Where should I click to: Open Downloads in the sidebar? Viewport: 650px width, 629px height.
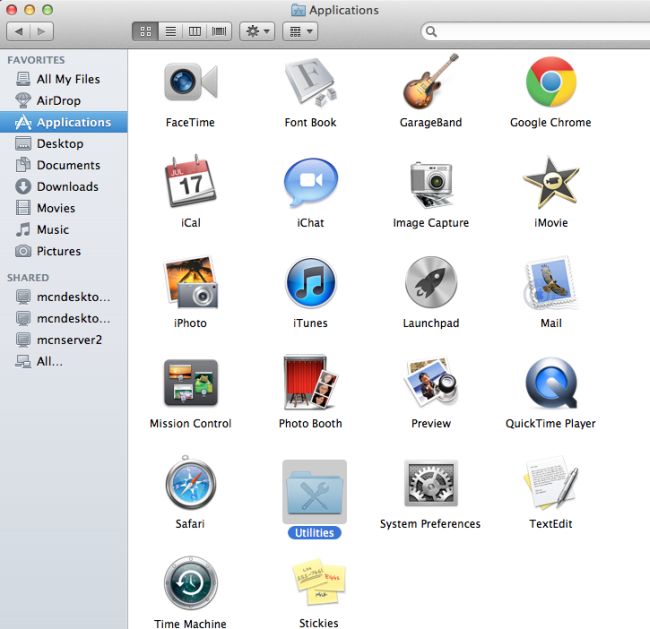coord(64,187)
